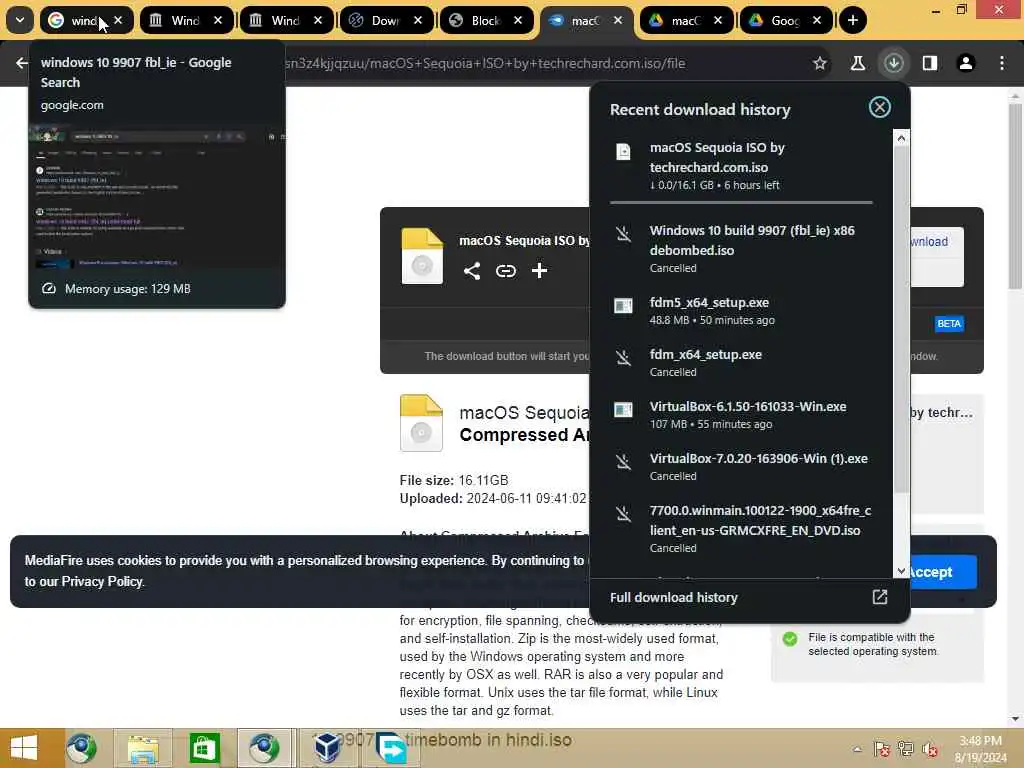Toggle the downloads toolbar button
This screenshot has width=1024, height=768.
[x=893, y=63]
